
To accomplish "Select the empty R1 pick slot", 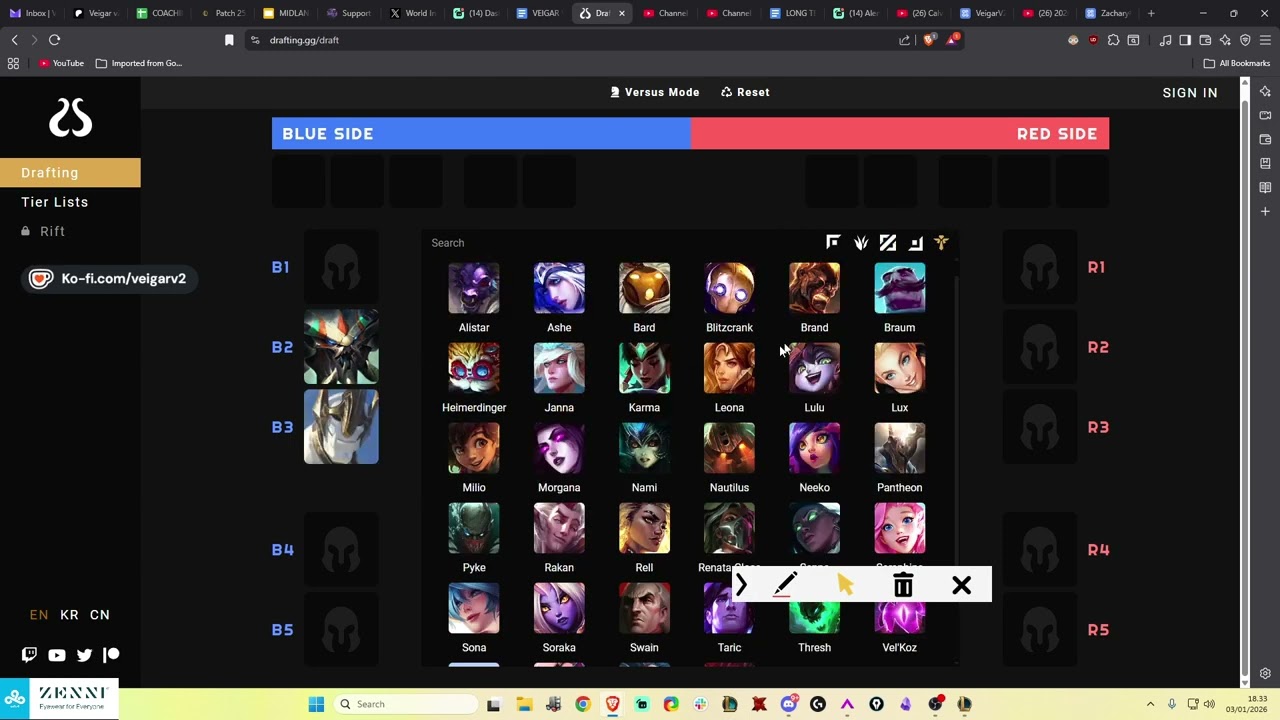I will [1040, 267].
